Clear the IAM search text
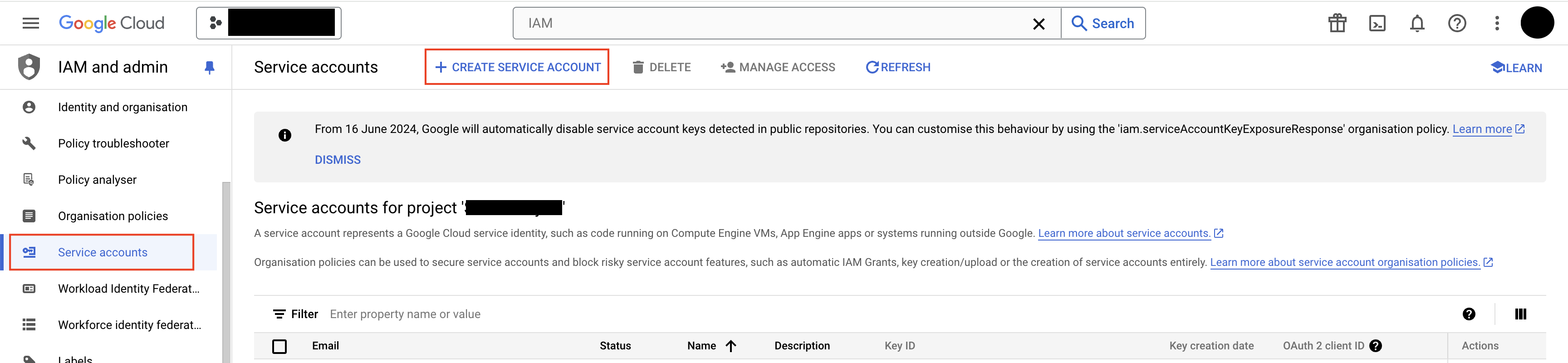 point(1039,24)
